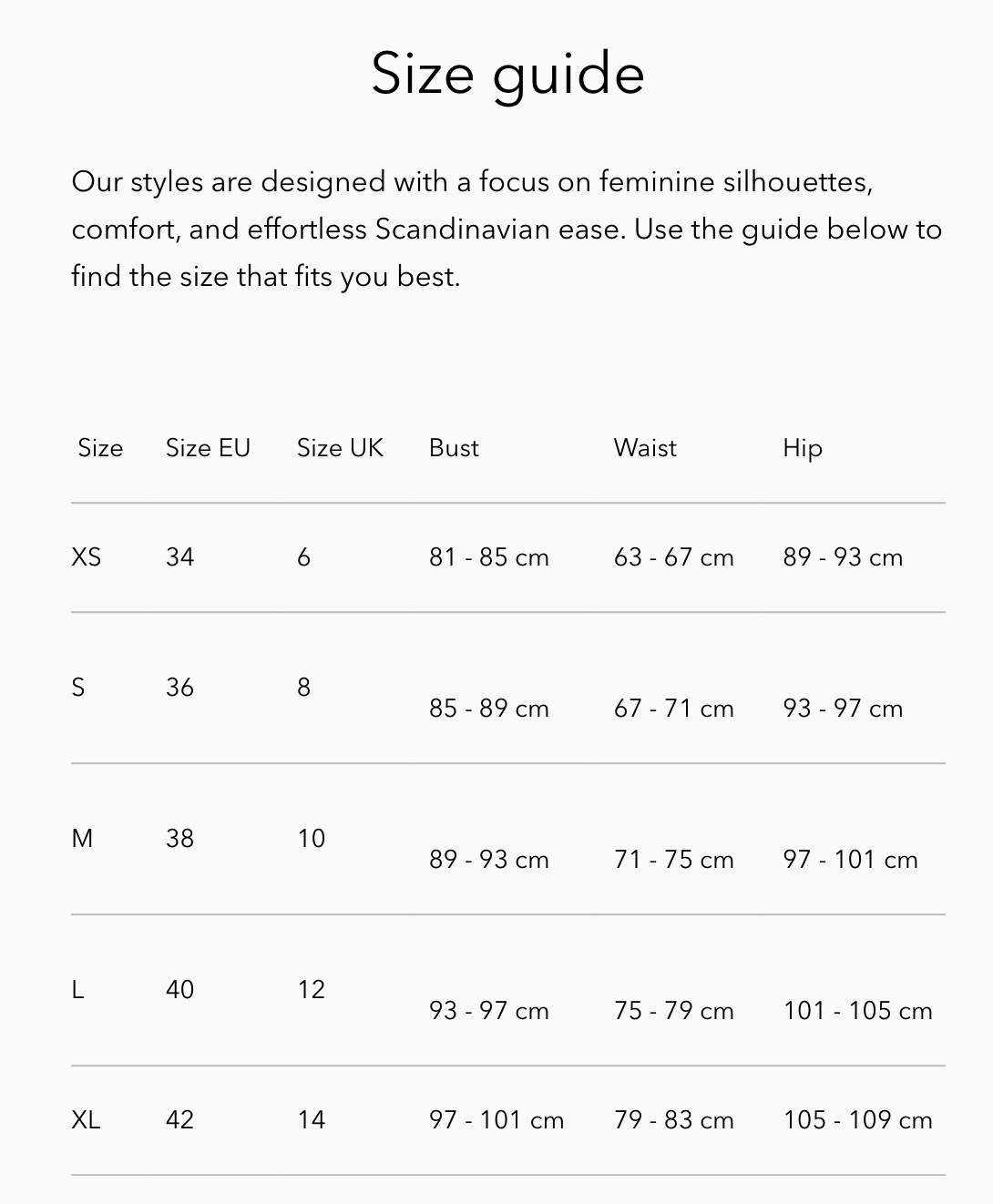Select the Bust column header
This screenshot has width=993, height=1204.
454,448
